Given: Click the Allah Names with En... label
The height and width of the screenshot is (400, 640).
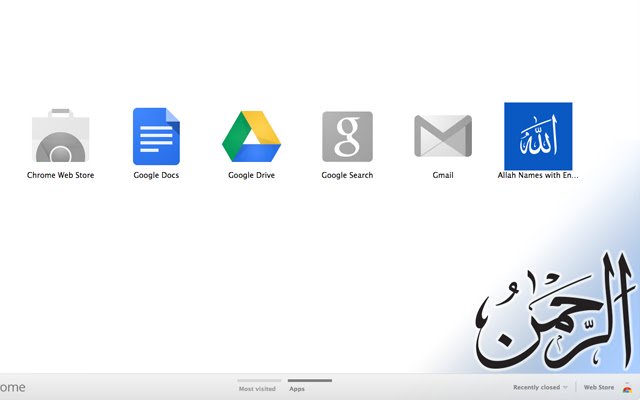Looking at the screenshot, I should [x=538, y=175].
